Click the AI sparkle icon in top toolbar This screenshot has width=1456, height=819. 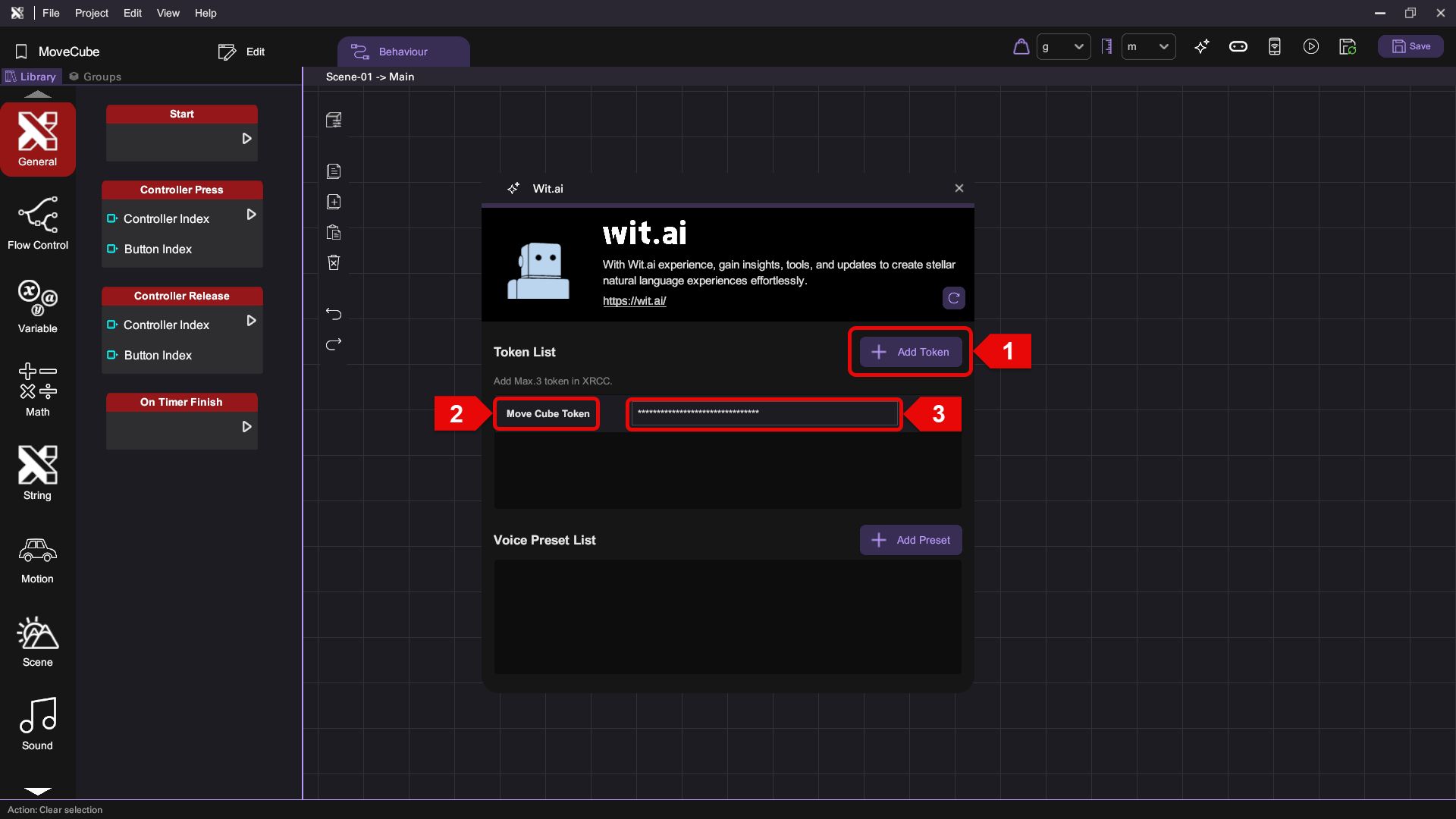tap(1201, 47)
